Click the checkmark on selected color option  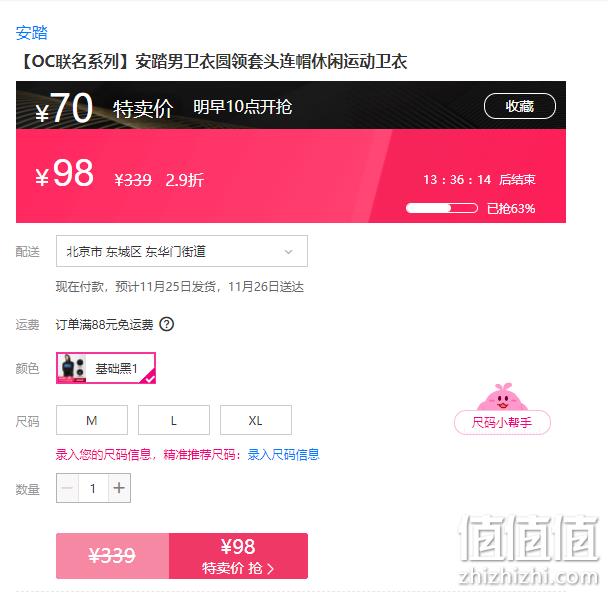[x=149, y=378]
